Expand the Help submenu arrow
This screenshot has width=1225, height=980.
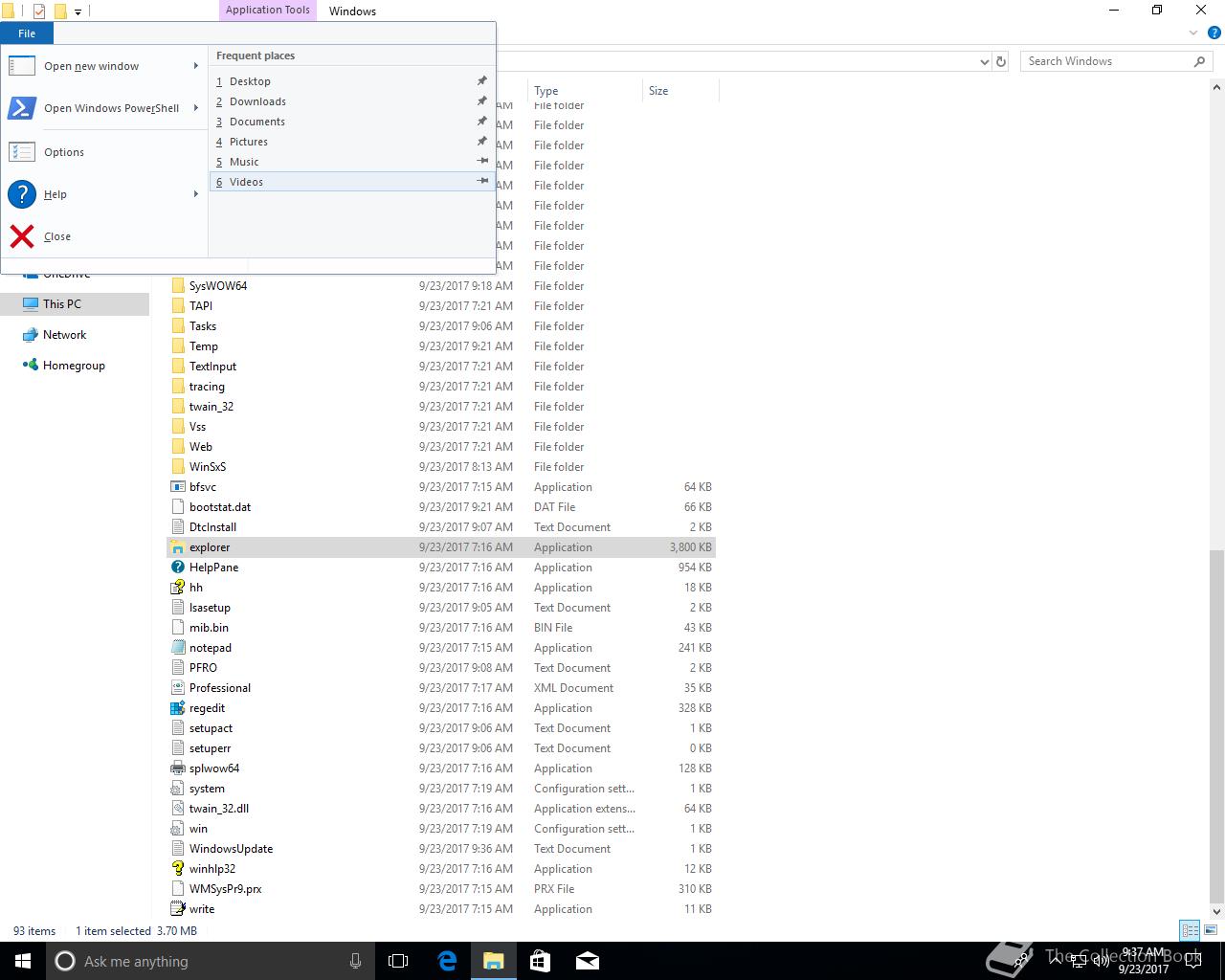195,194
